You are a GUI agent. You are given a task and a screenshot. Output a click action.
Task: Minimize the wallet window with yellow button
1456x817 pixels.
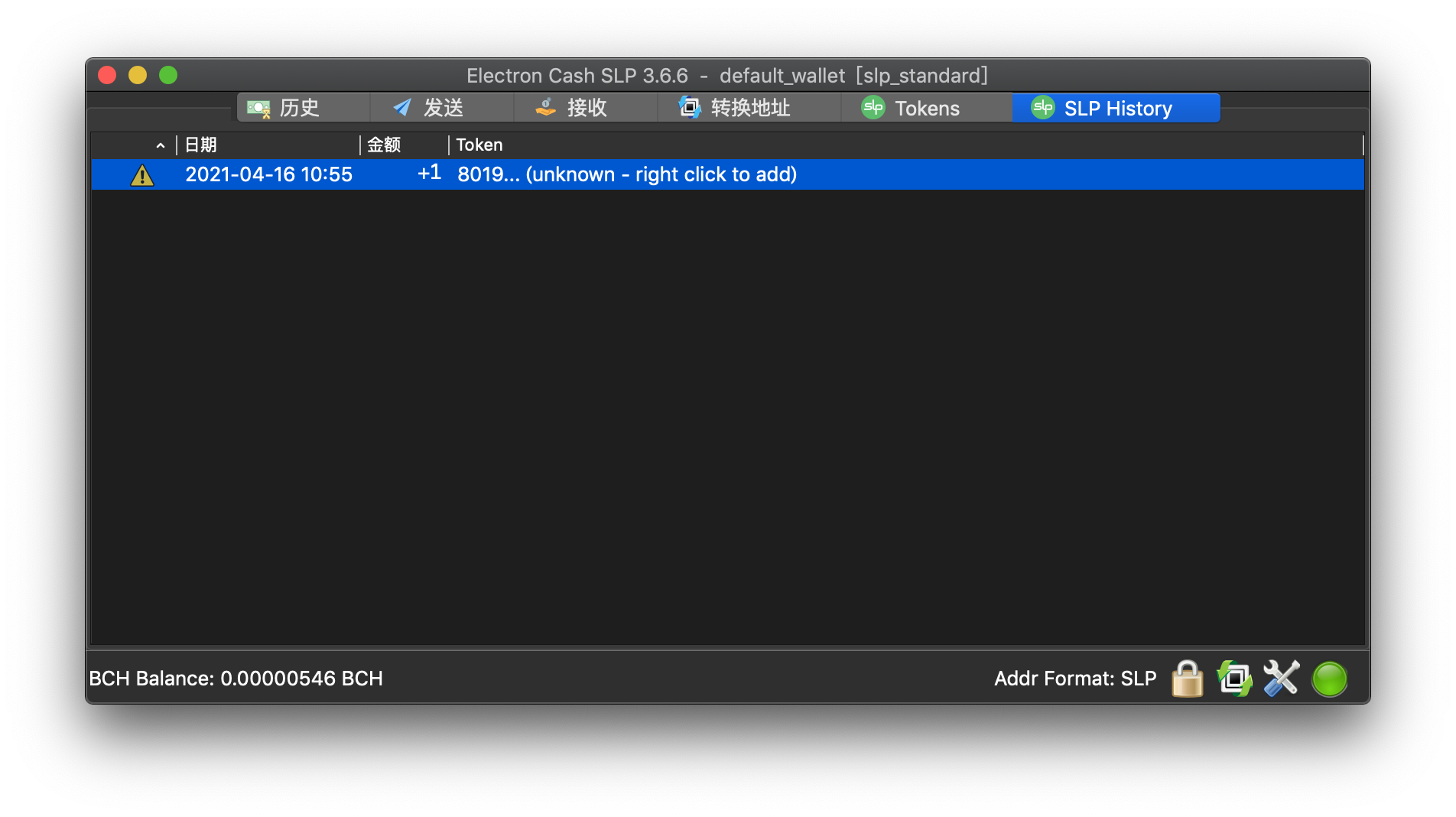tap(138, 75)
